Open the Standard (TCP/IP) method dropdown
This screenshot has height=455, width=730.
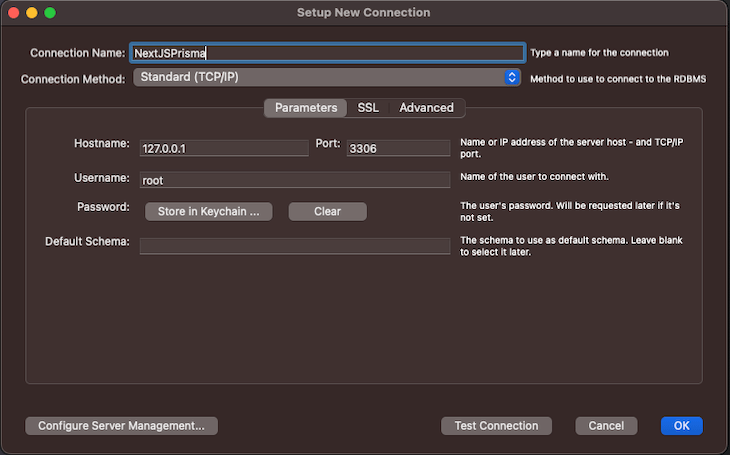(320, 77)
